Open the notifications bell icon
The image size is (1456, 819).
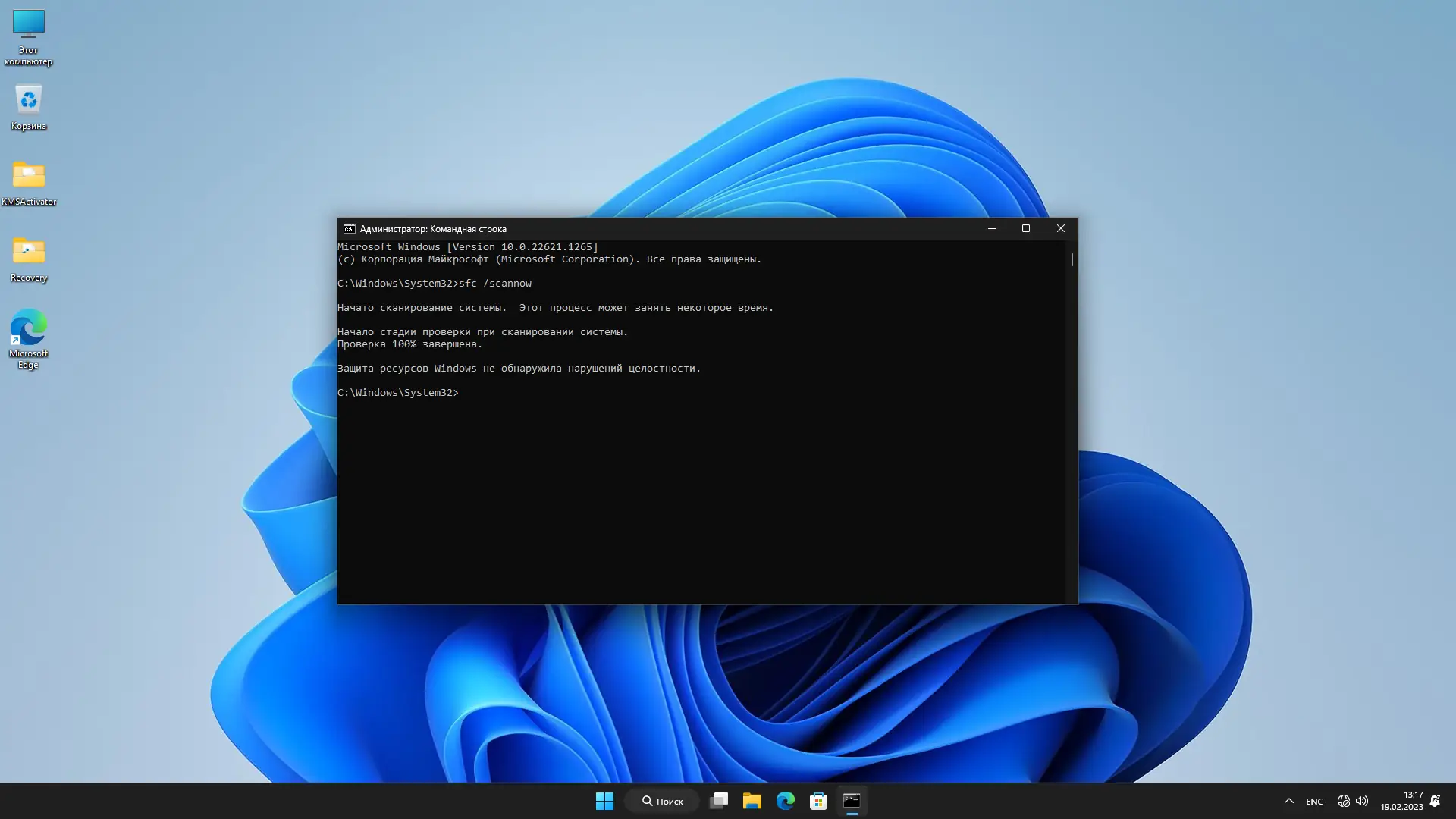[x=1435, y=801]
